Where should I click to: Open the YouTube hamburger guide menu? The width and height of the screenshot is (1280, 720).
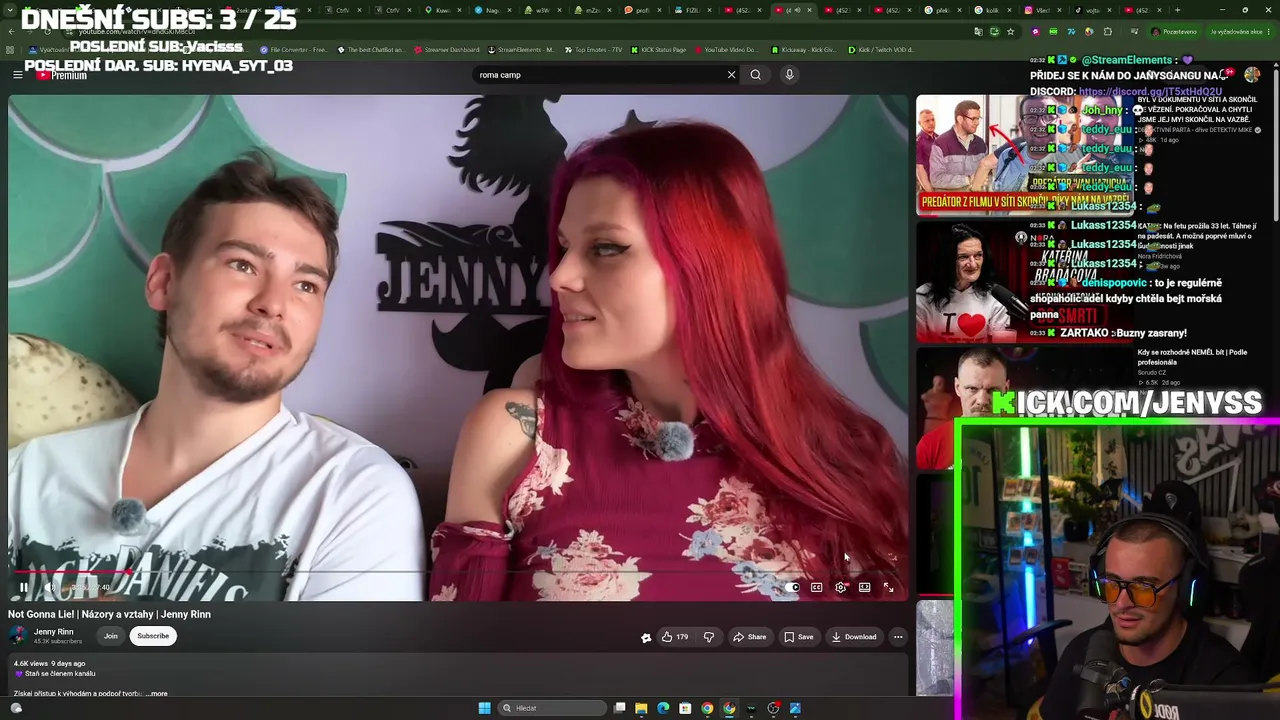pyautogui.click(x=17, y=75)
